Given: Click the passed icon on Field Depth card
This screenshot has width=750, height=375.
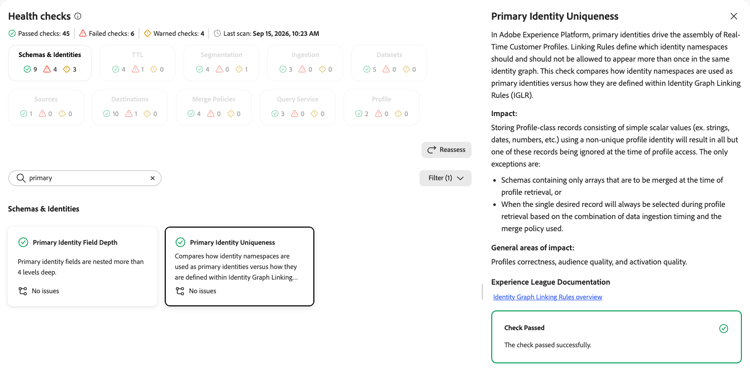Looking at the screenshot, I should pyautogui.click(x=23, y=243).
